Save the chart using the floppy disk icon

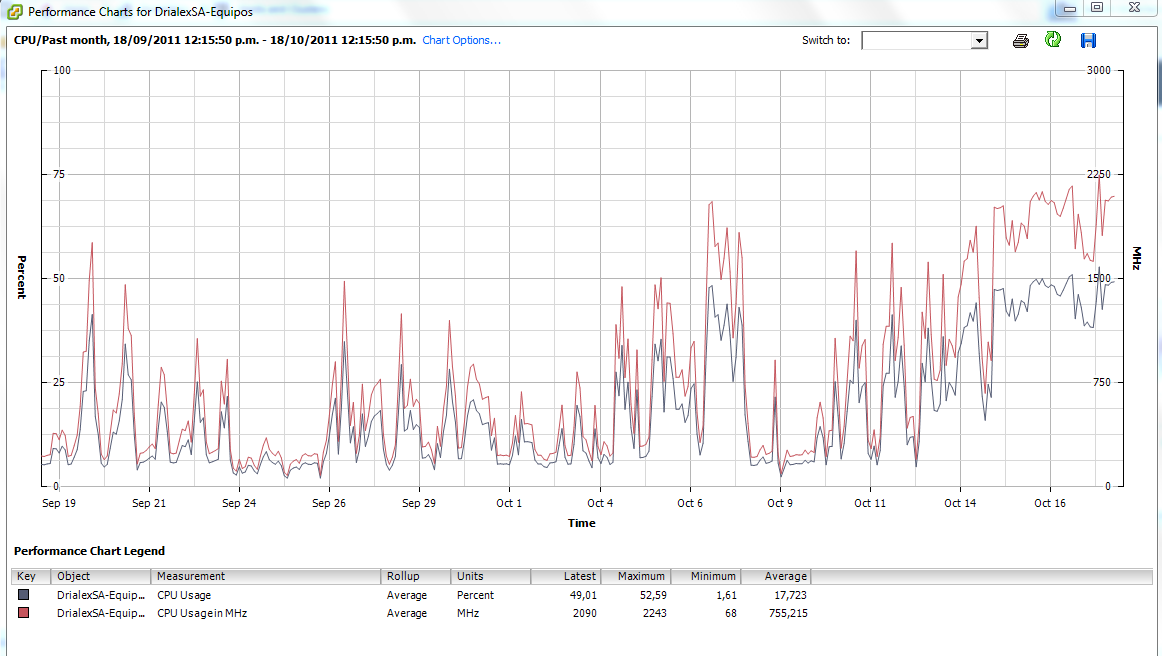pyautogui.click(x=1088, y=41)
